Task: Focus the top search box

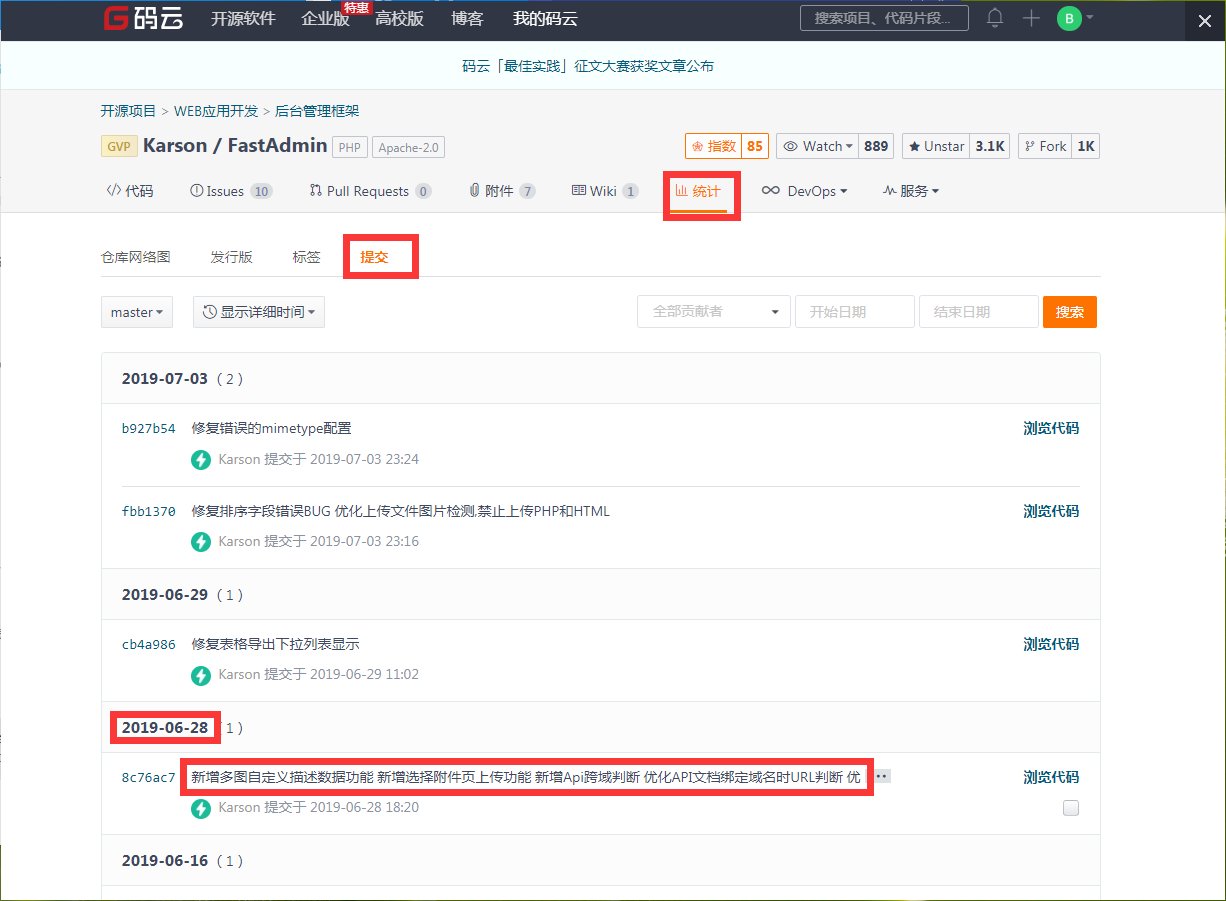Action: pos(885,18)
